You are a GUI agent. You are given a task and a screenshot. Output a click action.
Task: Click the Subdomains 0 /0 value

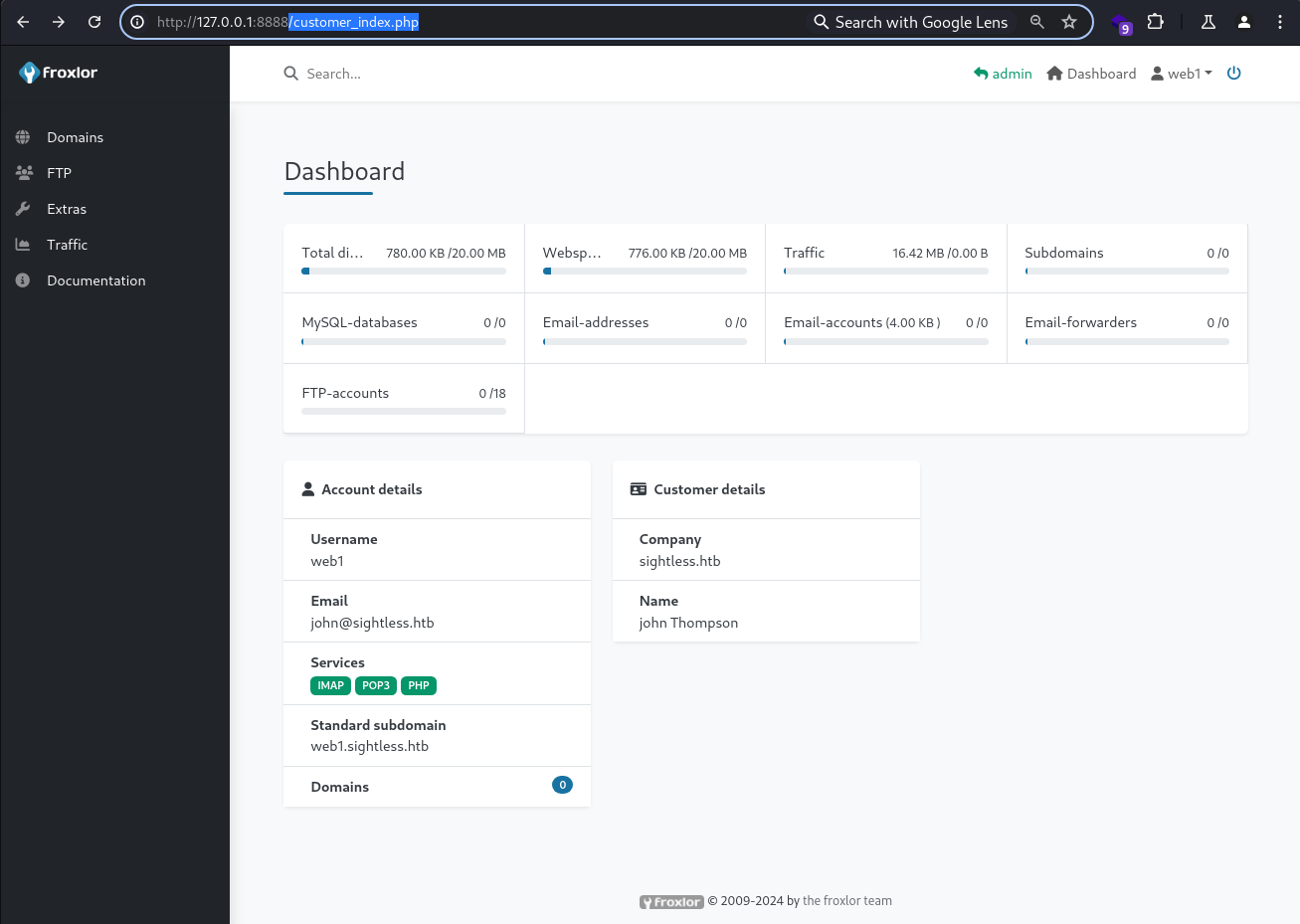[x=1217, y=254]
